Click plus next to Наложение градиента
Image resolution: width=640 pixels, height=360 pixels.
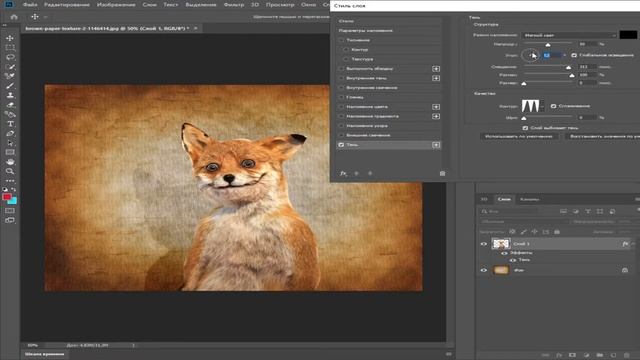(x=436, y=116)
